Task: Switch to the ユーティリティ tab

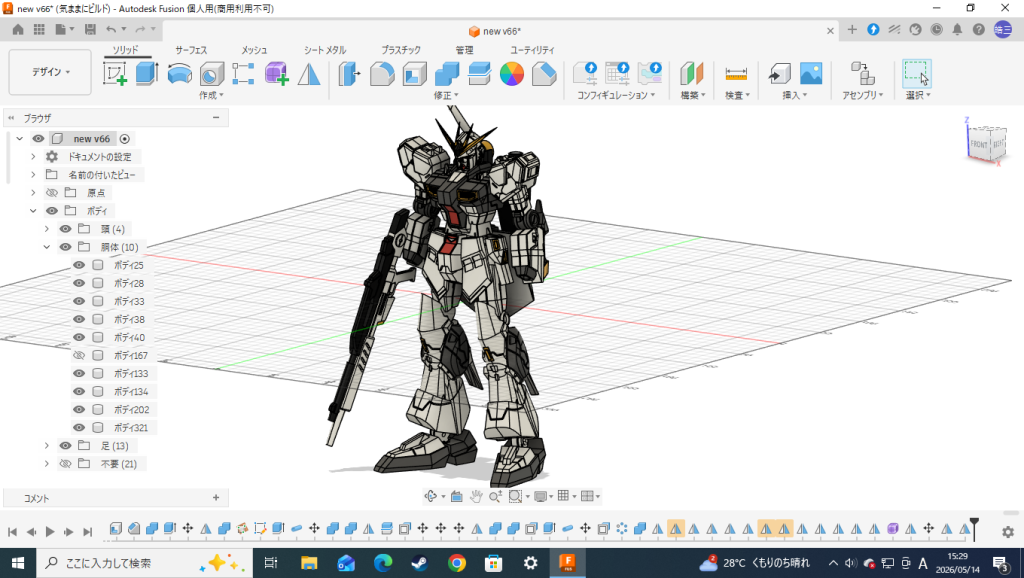Action: click(x=532, y=50)
